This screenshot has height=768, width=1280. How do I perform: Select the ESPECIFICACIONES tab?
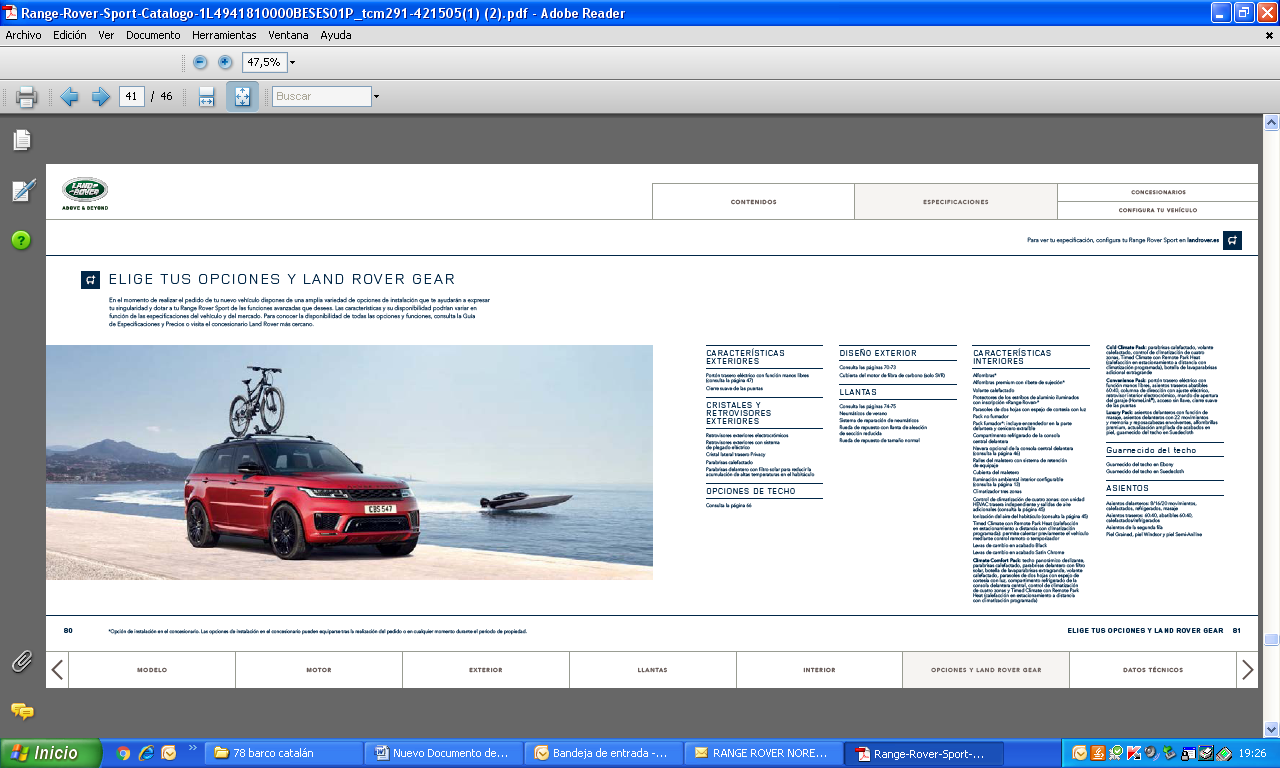(x=956, y=202)
